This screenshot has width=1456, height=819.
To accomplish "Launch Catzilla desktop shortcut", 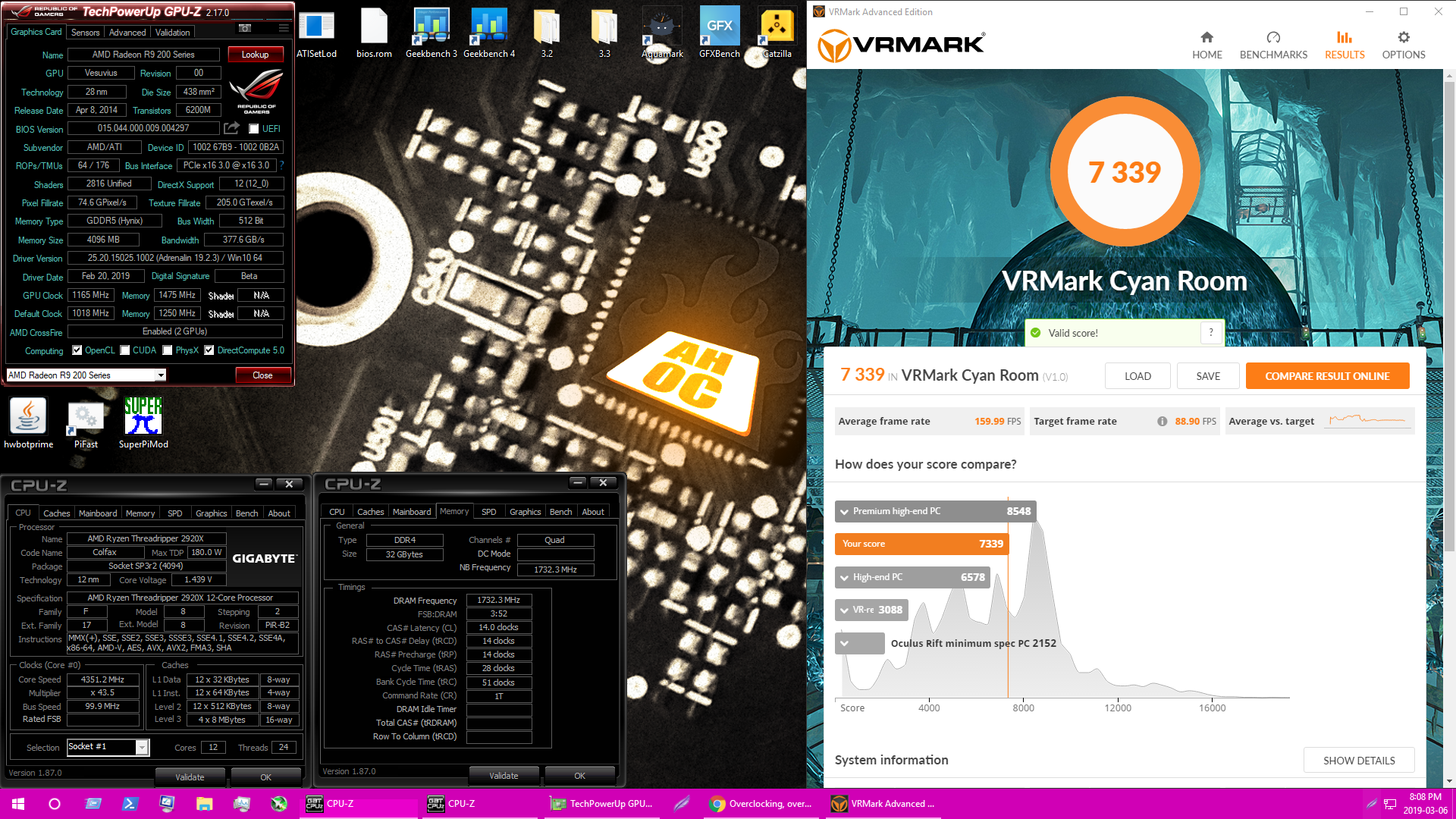I will [x=777, y=34].
